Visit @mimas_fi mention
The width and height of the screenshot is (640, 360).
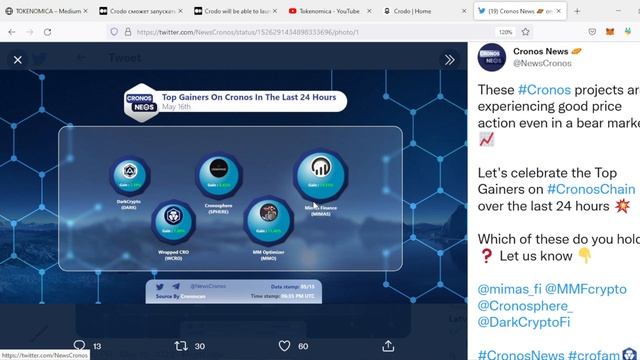tap(509, 289)
